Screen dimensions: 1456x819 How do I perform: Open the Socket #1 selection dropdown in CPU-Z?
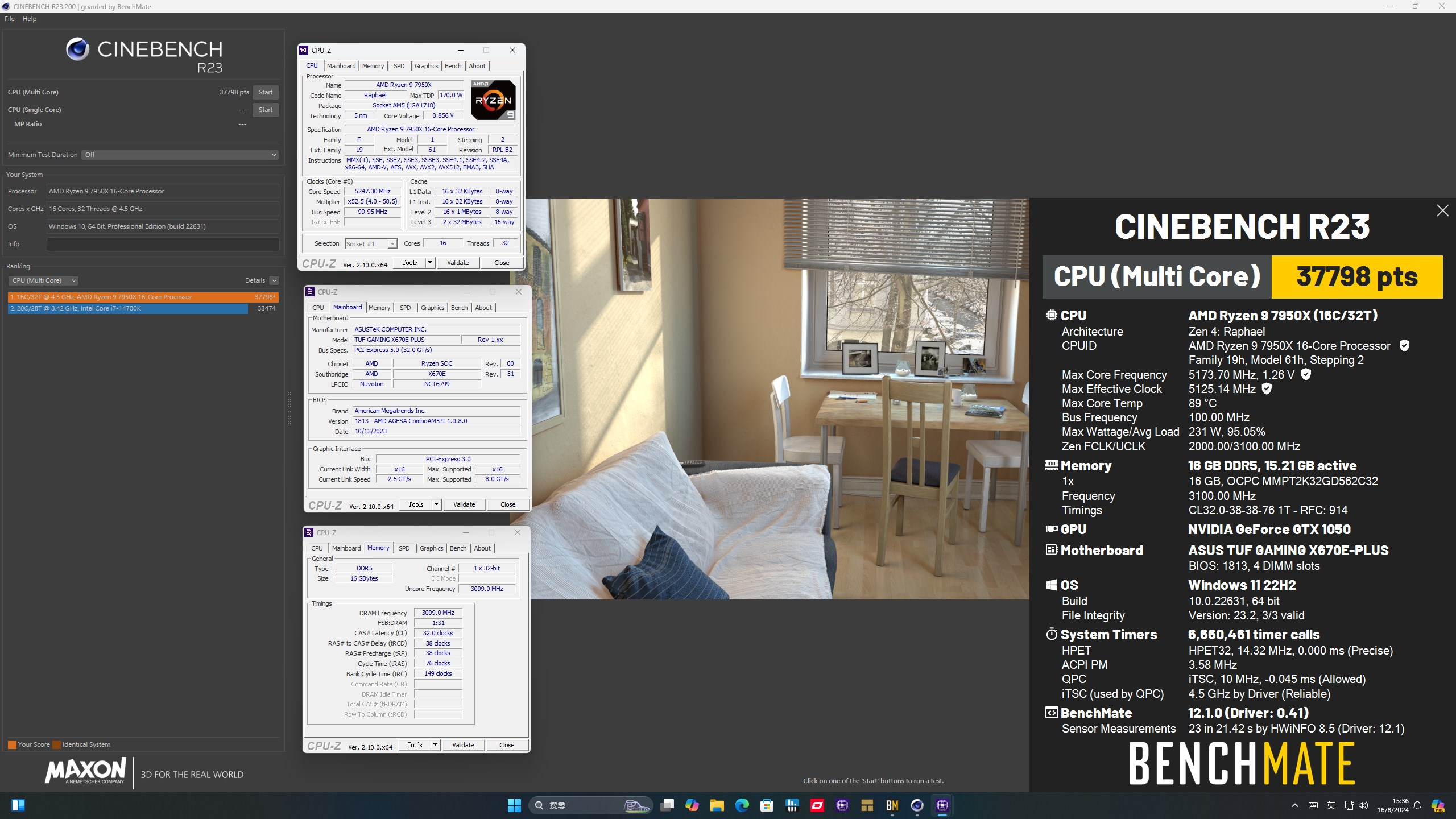(371, 243)
